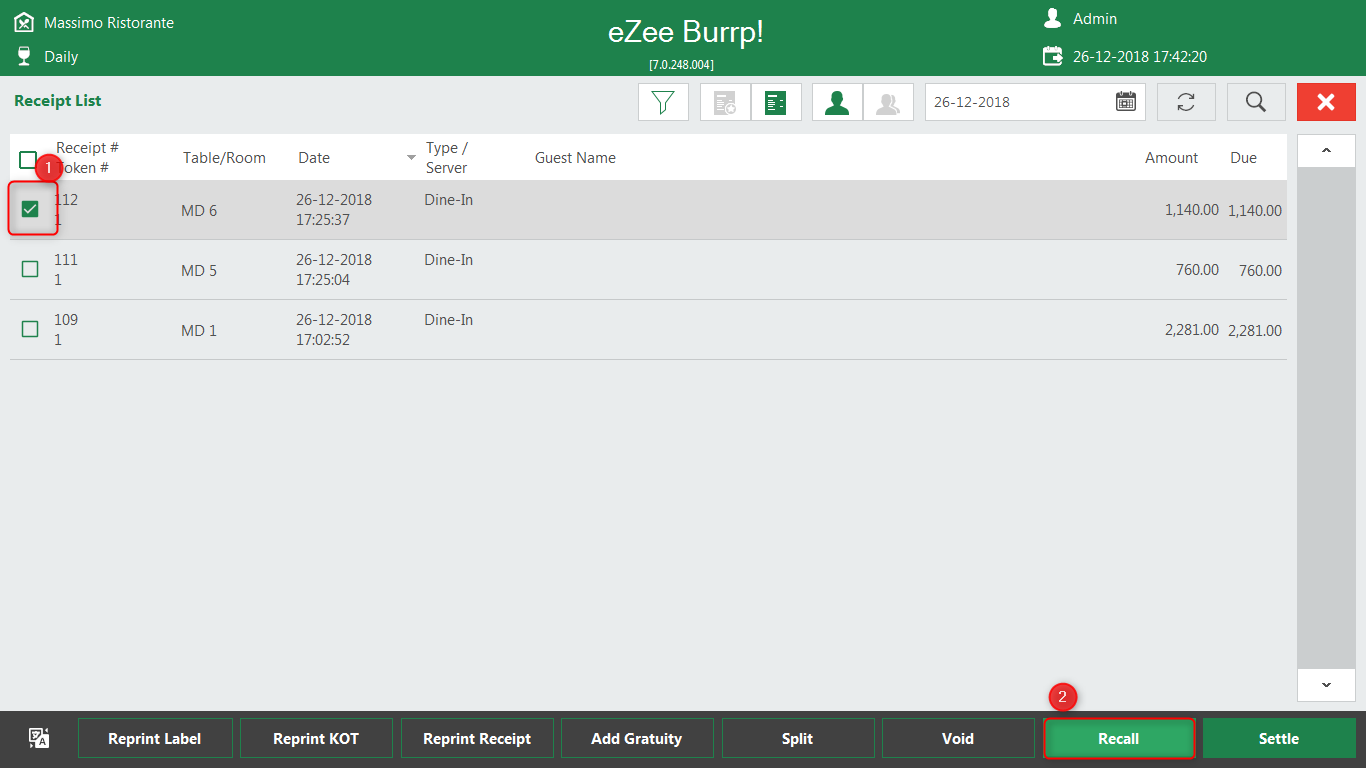Check the receipt 109 checkbox
This screenshot has width=1366, height=768.
(x=30, y=329)
